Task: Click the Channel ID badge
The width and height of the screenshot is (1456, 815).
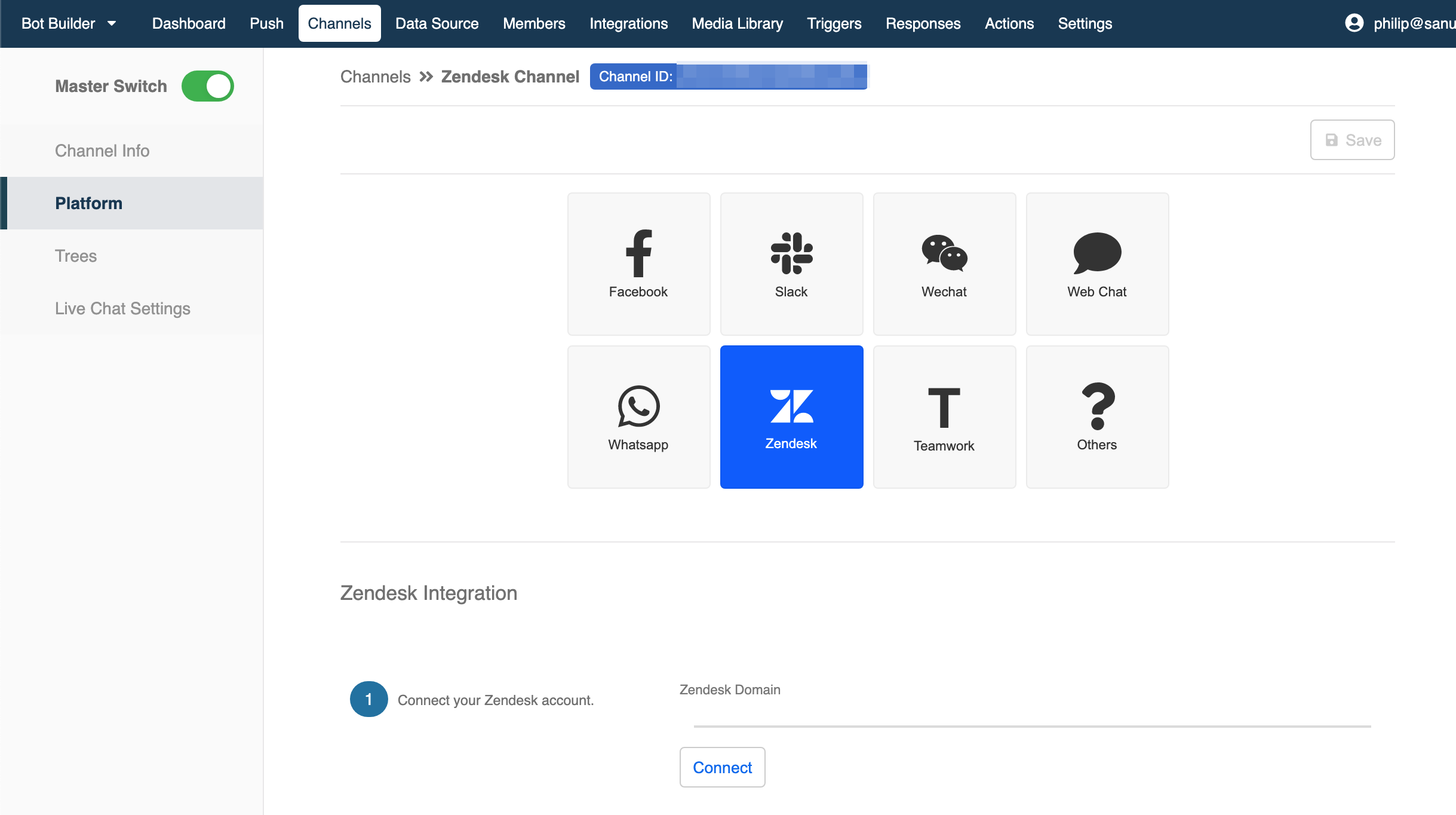Action: [728, 76]
